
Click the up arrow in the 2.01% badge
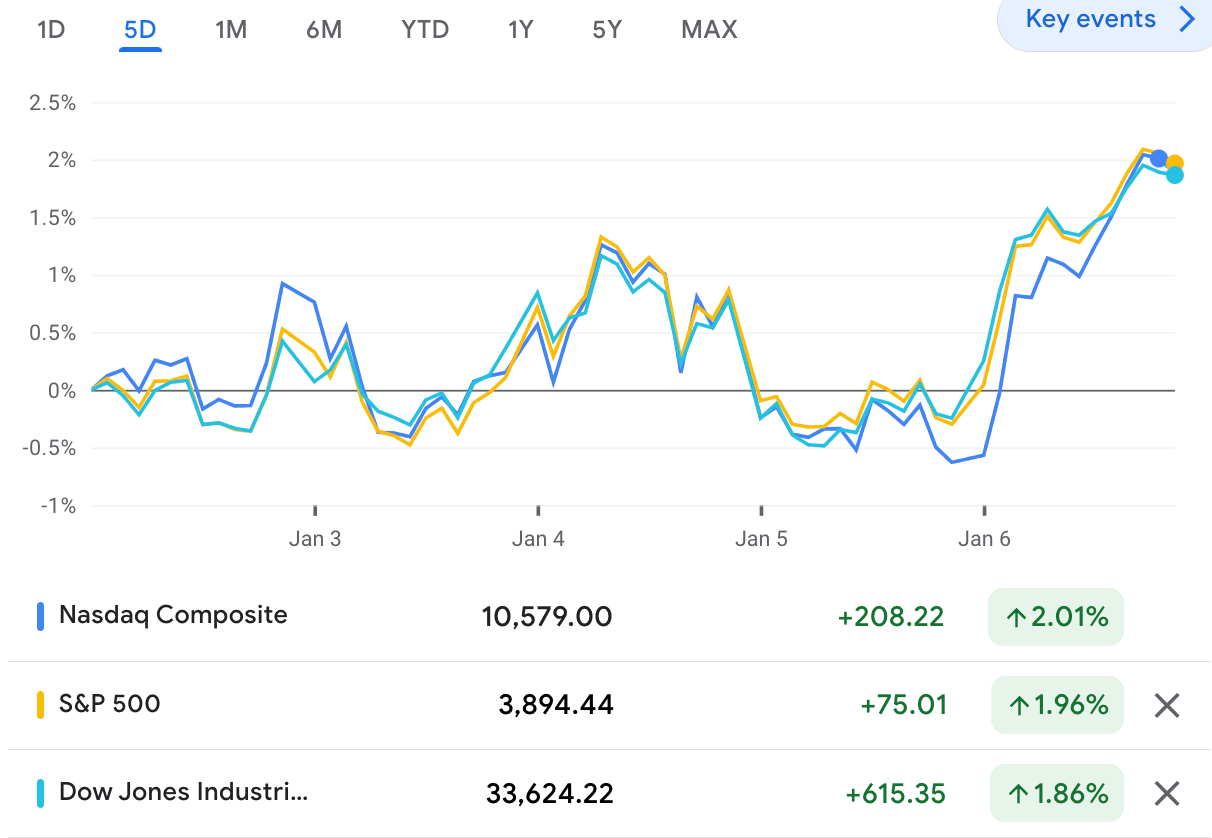click(1018, 618)
